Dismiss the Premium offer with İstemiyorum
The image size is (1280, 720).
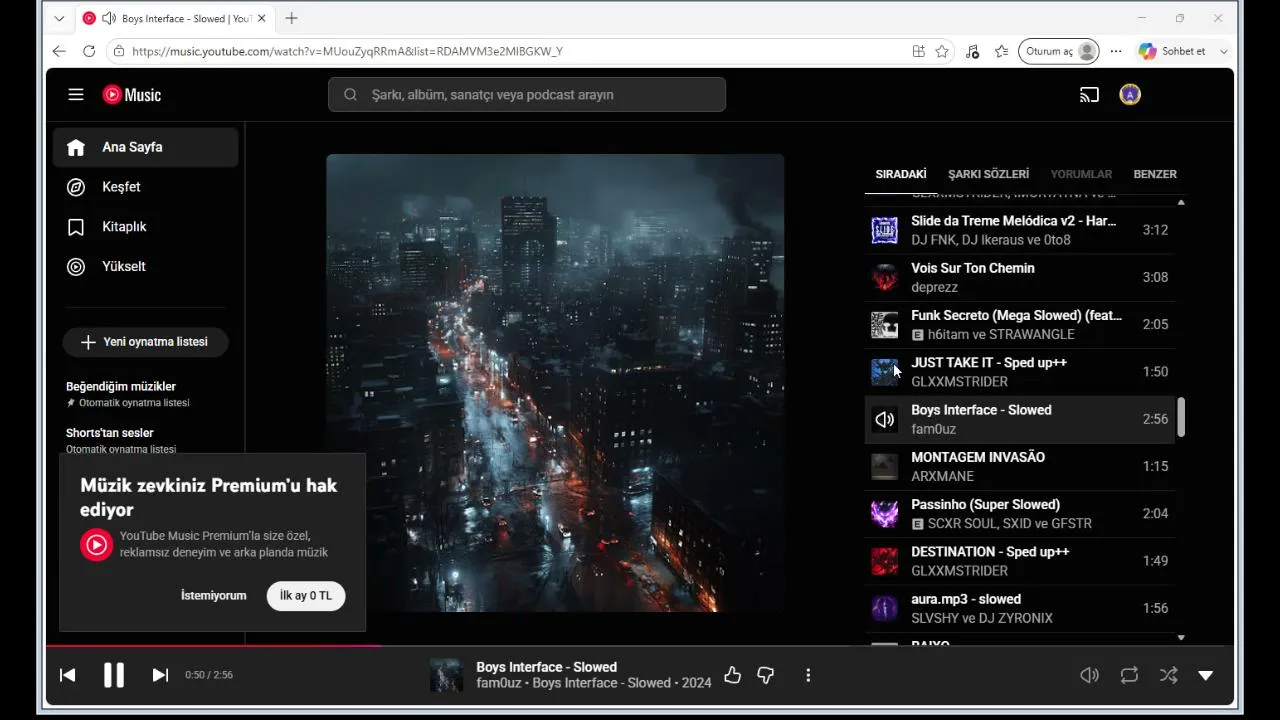213,596
